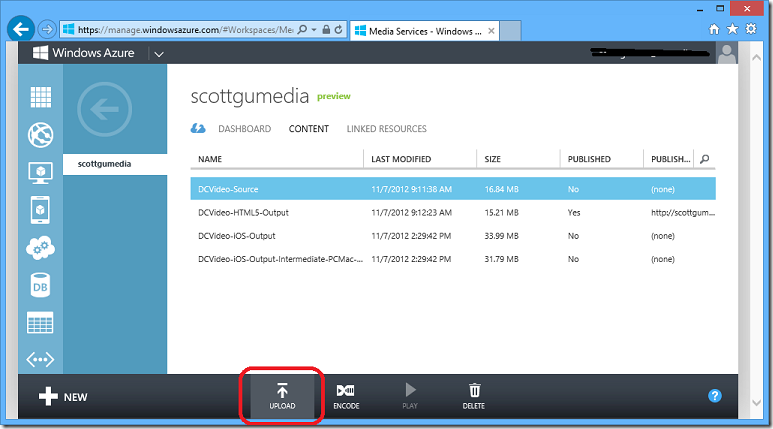Refresh the page with reload icon
Screen dimensions: 773x429
[338, 30]
